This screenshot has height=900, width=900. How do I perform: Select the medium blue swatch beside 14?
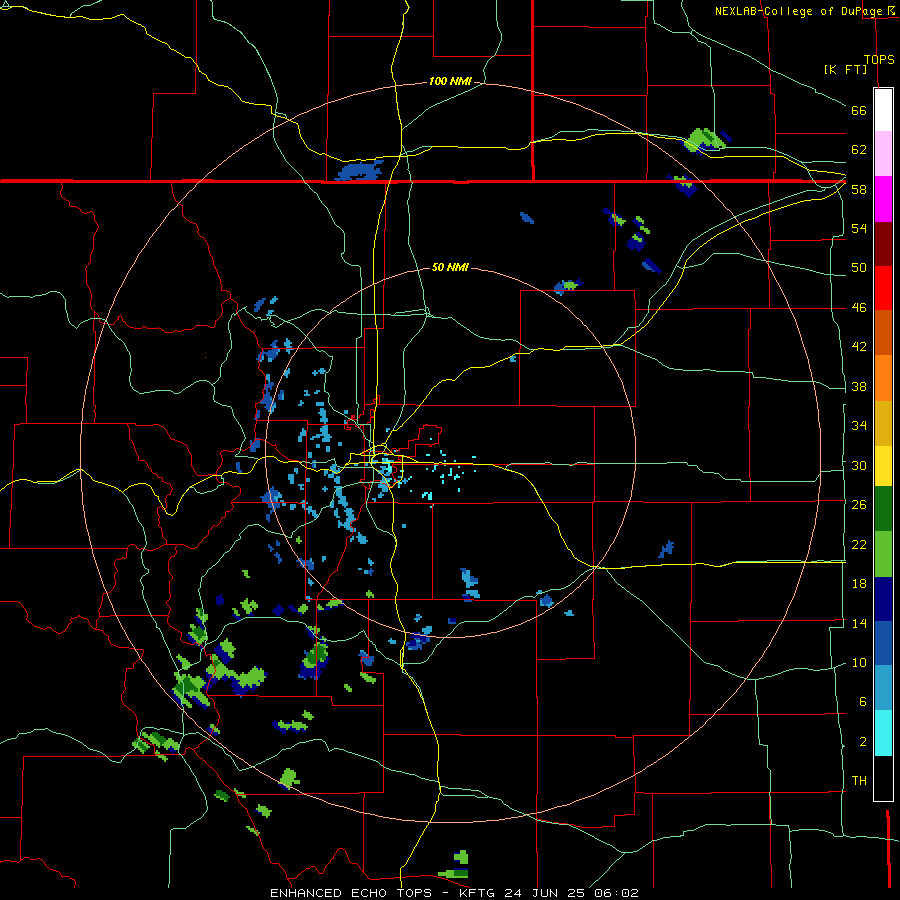(883, 643)
